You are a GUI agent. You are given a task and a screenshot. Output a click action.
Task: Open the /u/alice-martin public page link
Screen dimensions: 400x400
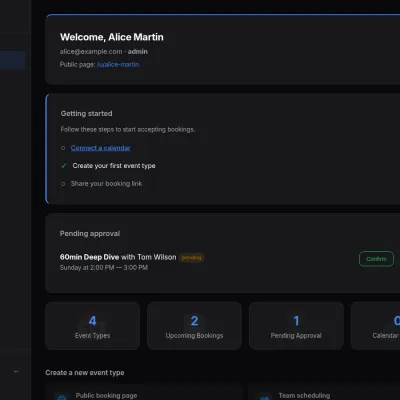pos(118,65)
